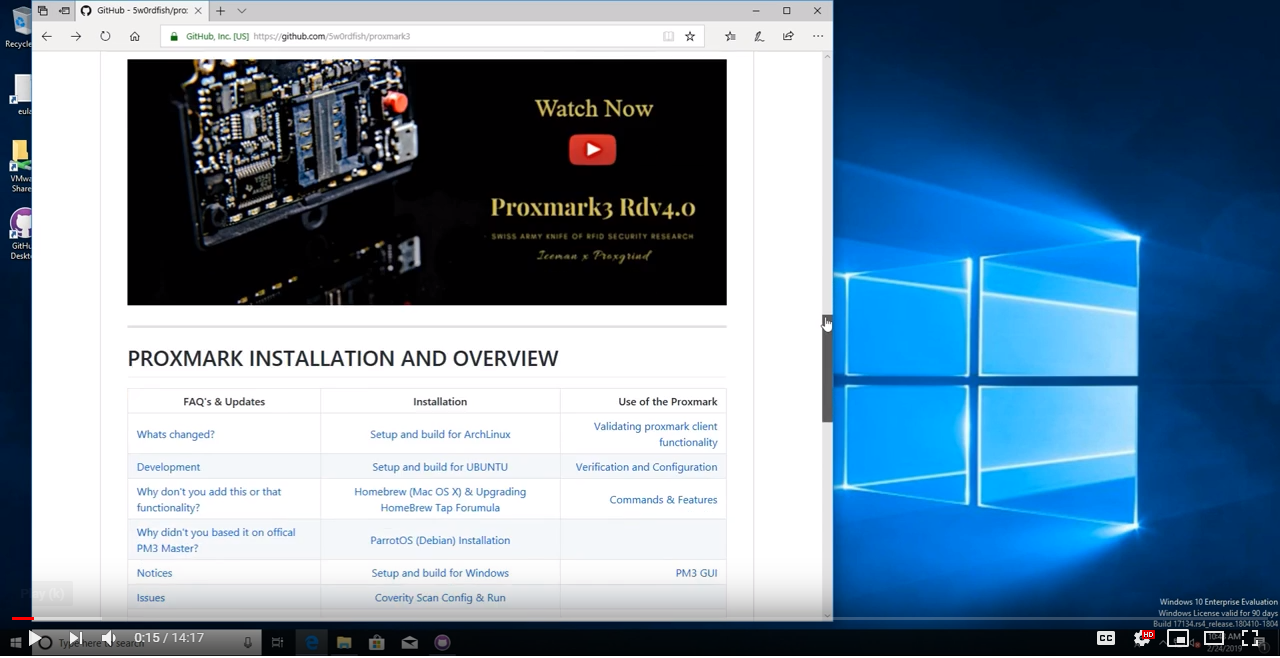Mute the video volume
The height and width of the screenshot is (658, 1280).
click(109, 638)
